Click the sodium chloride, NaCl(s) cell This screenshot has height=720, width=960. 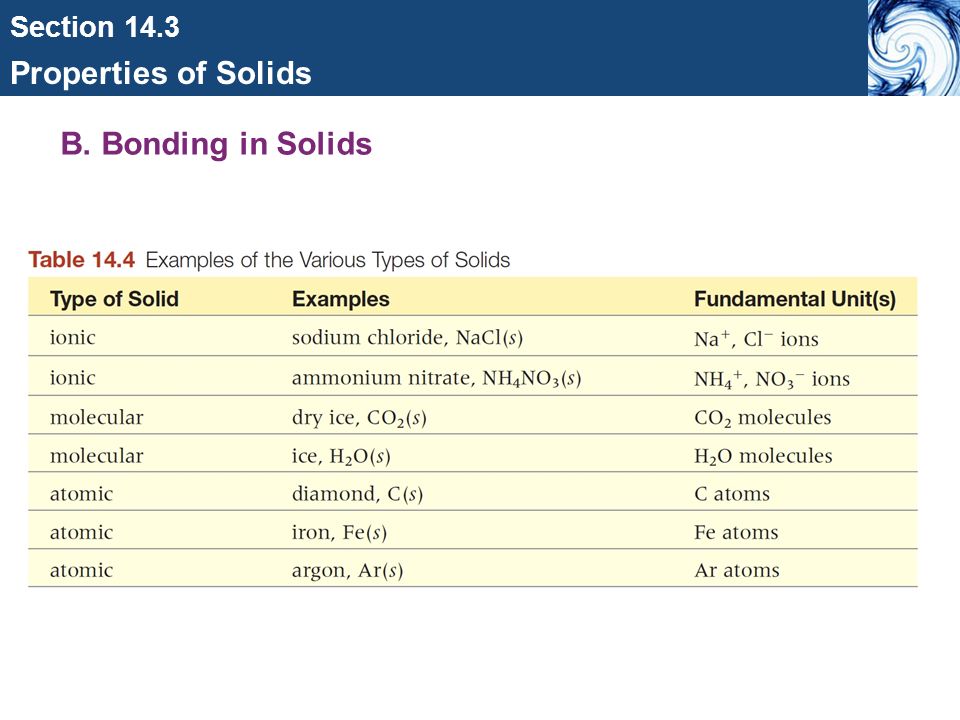tap(407, 337)
